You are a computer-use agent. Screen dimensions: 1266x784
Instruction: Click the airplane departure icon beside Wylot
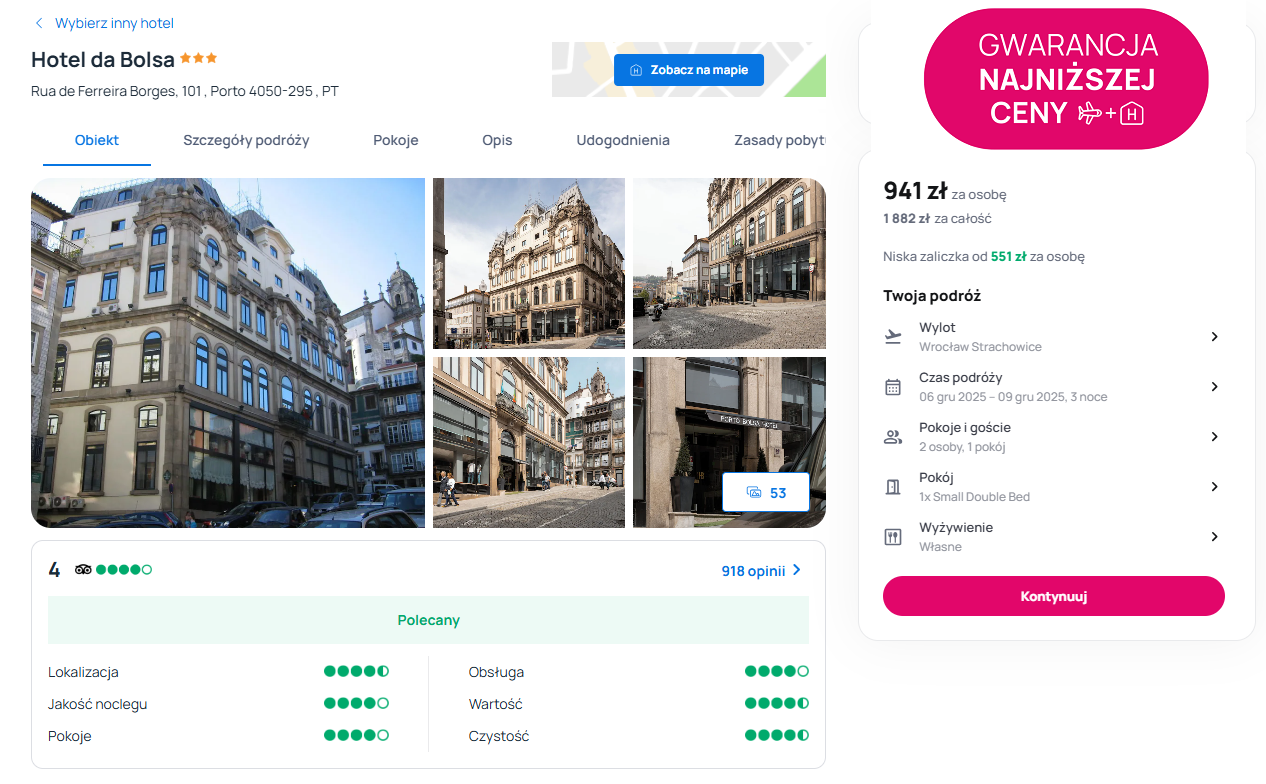click(893, 337)
